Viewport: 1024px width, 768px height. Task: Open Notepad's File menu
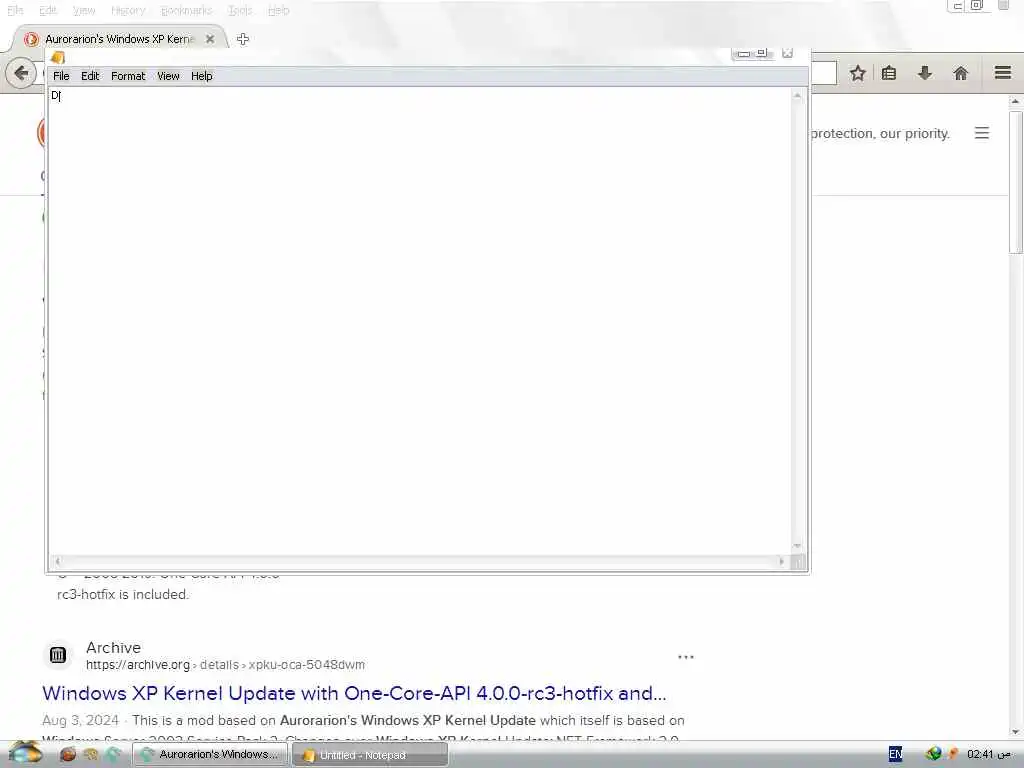(61, 76)
